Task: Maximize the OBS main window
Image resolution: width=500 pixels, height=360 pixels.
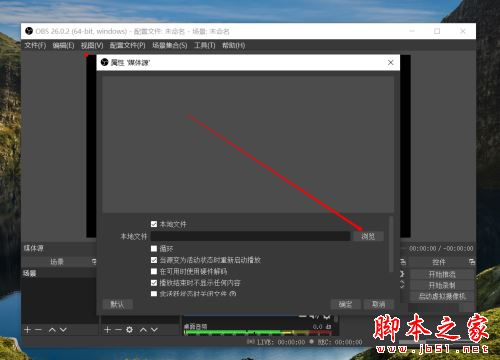Action: coord(437,31)
